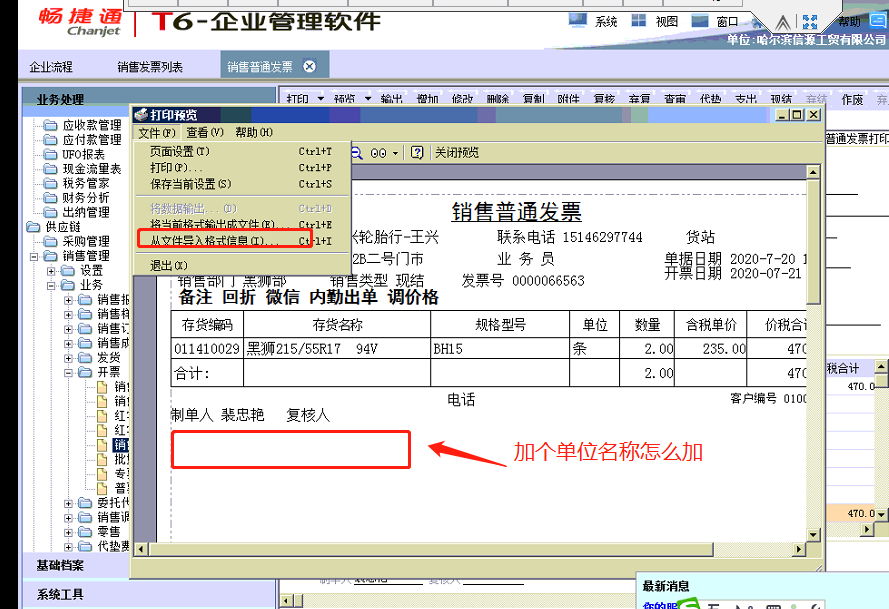
Task: Click the 应付款管理 folder icon
Action: [50, 139]
